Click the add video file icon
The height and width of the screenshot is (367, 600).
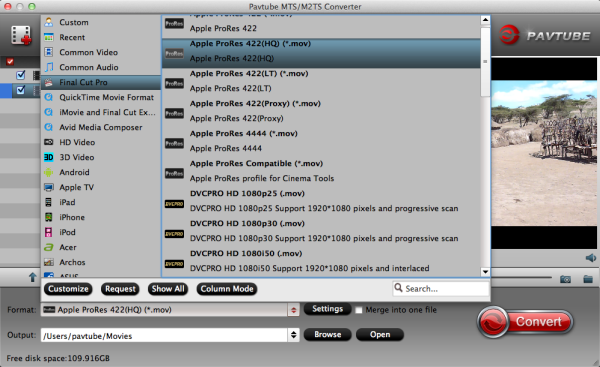click(21, 35)
